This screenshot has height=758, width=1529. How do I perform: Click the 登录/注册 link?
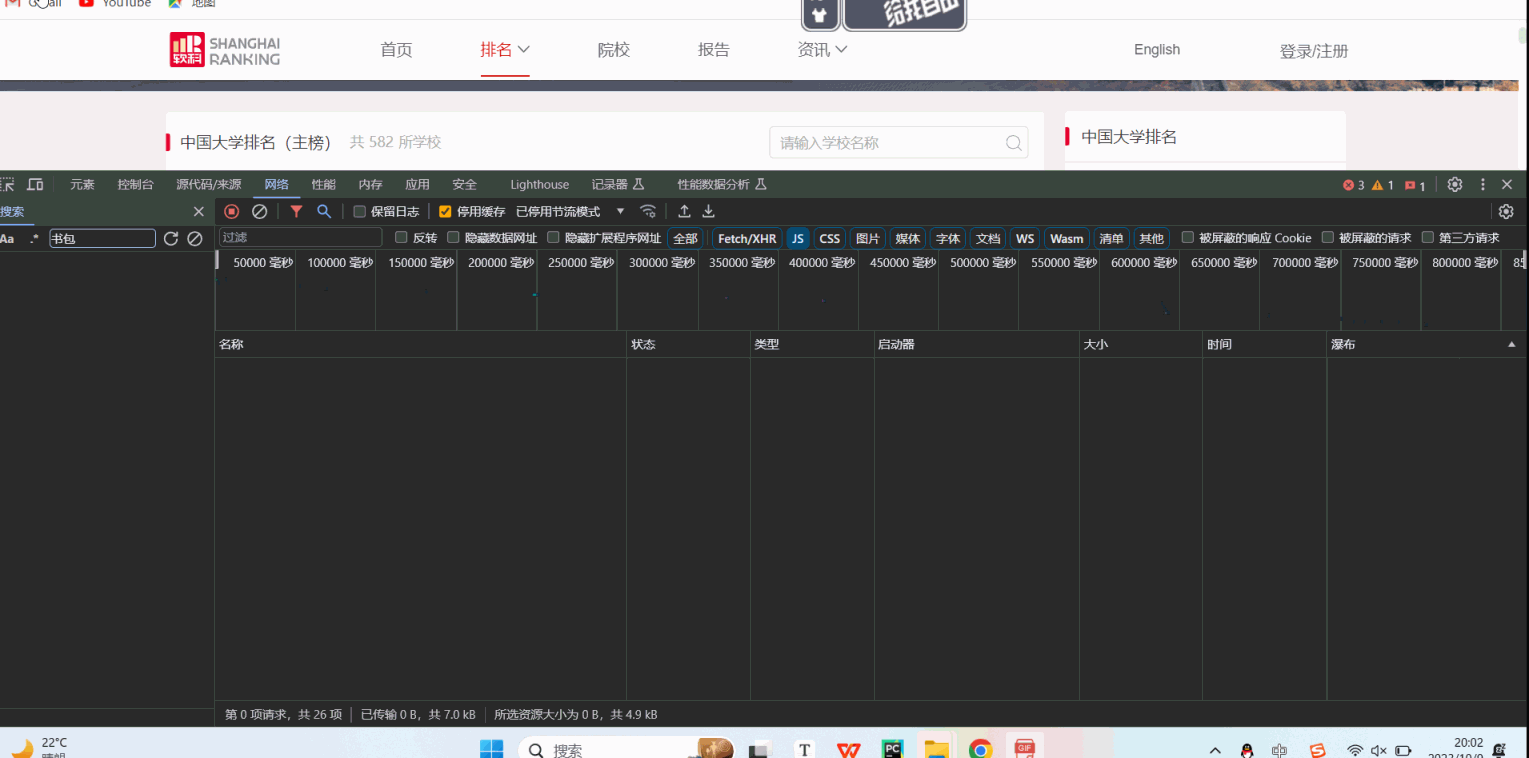(x=1314, y=51)
